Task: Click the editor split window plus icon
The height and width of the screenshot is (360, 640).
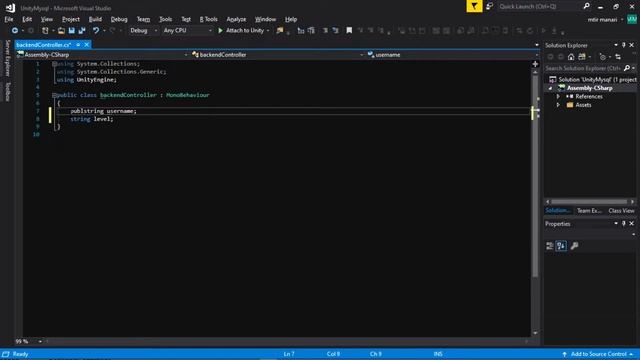Action: tap(535, 64)
